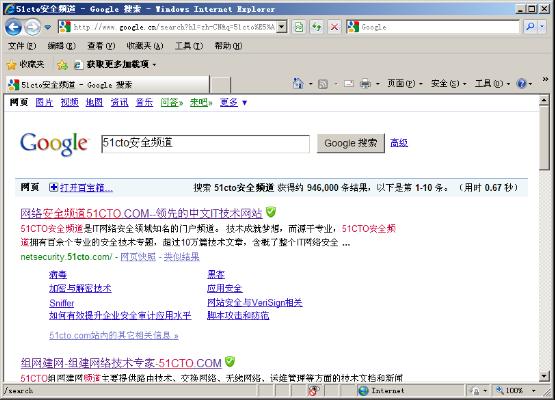The height and width of the screenshot is (400, 555).
Task: Open the Sniffer sitelink
Action: tap(62, 303)
